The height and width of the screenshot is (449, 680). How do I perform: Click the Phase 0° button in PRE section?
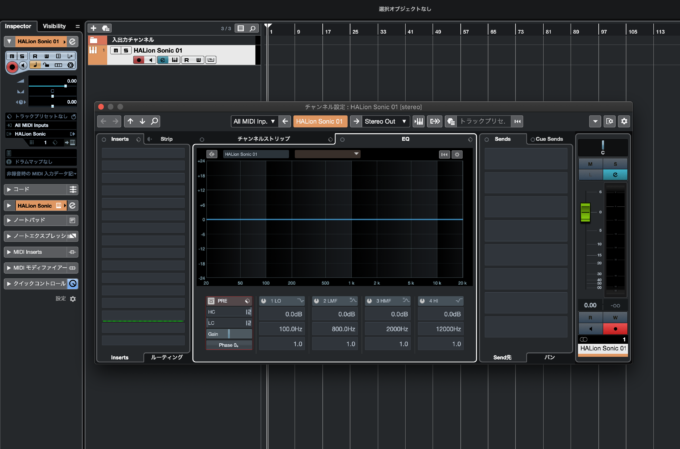229,345
